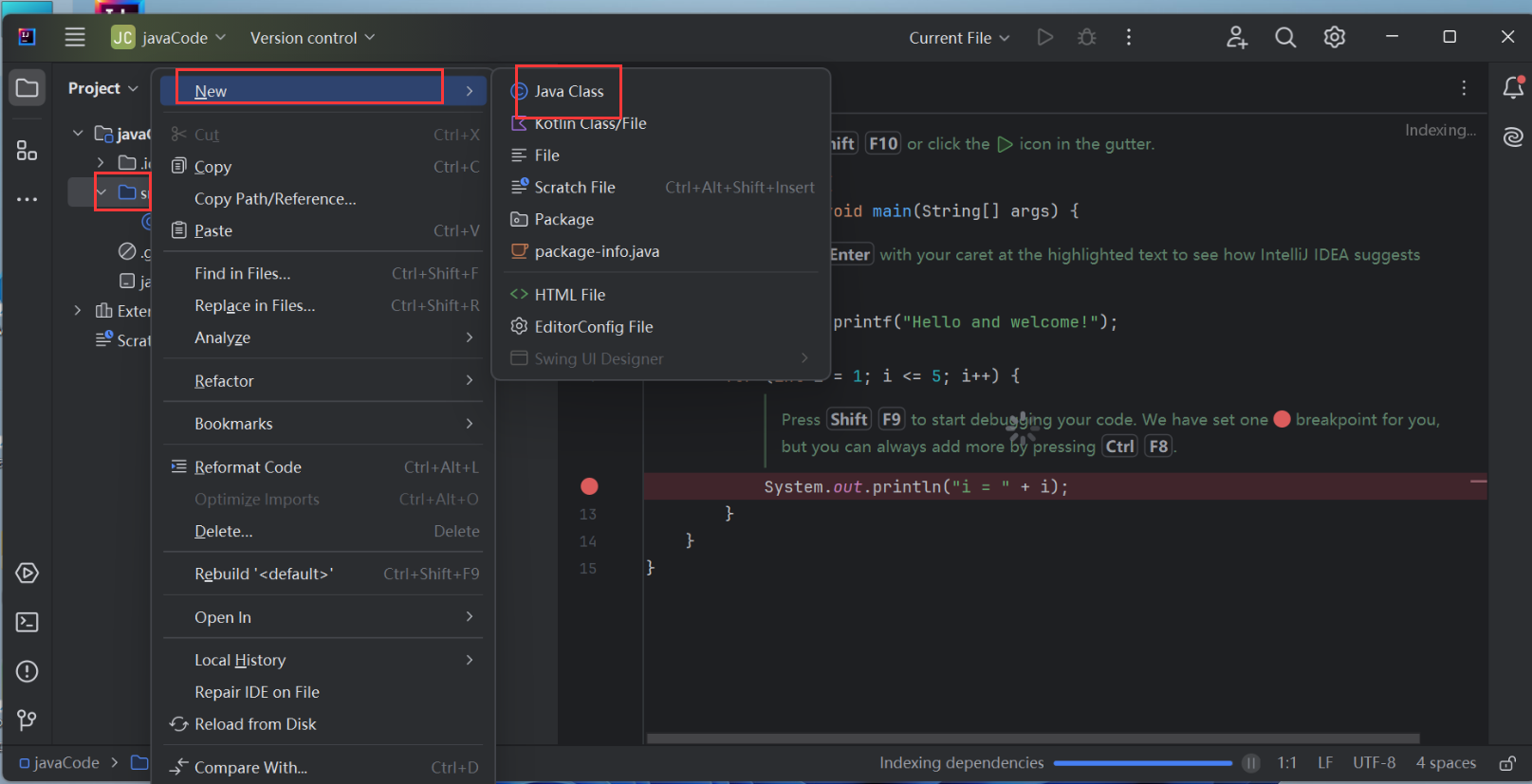Open the main hamburger menu
The width and height of the screenshot is (1532, 784).
click(75, 37)
